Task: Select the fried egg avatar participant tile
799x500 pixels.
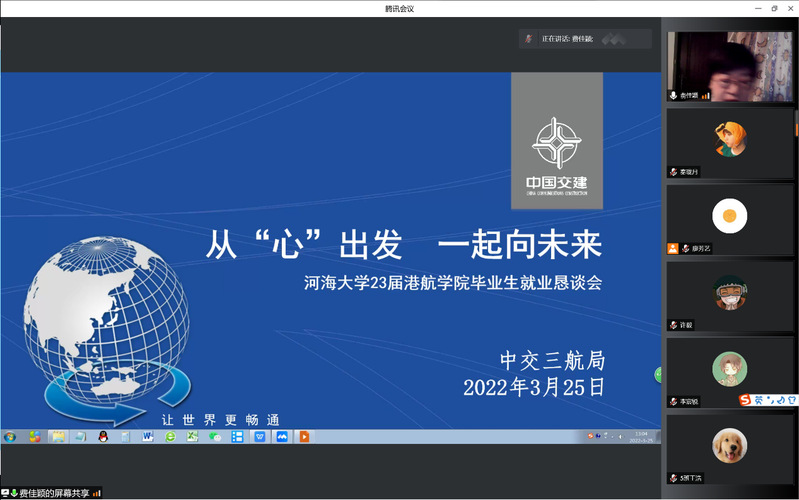Action: [x=729, y=214]
